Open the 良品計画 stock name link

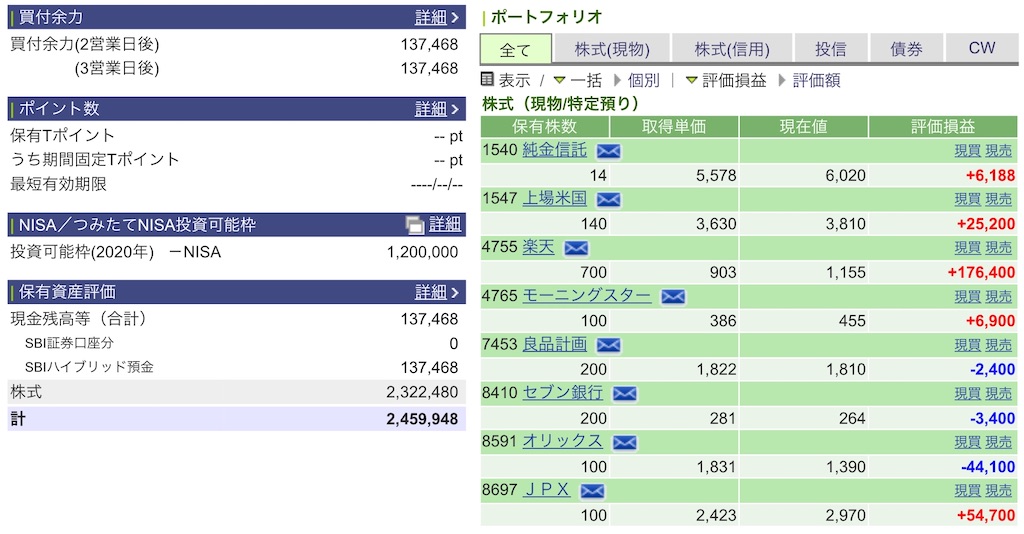(554, 344)
